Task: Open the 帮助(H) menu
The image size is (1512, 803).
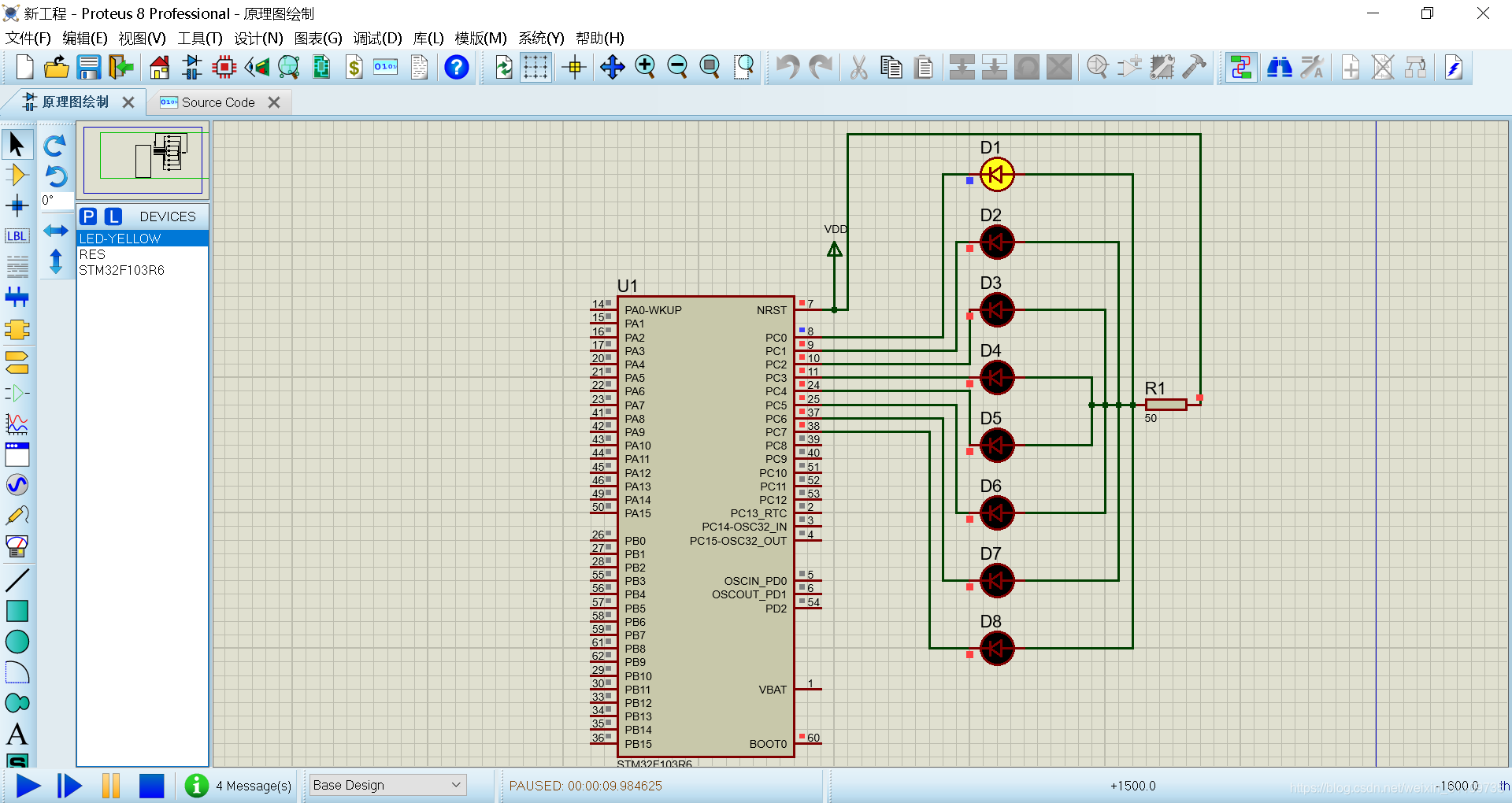Action: (x=600, y=38)
